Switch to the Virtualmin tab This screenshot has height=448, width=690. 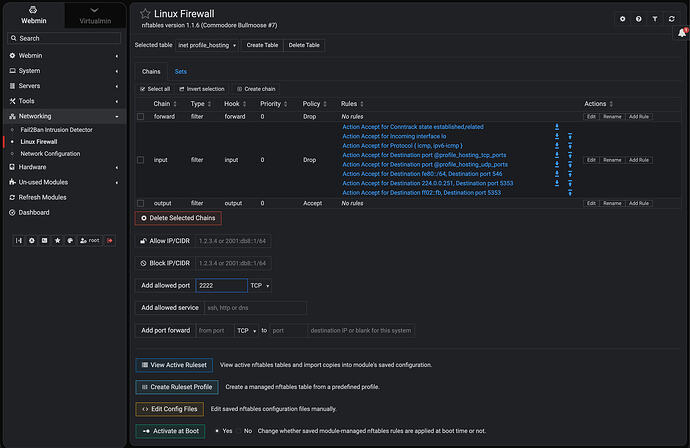[95, 16]
